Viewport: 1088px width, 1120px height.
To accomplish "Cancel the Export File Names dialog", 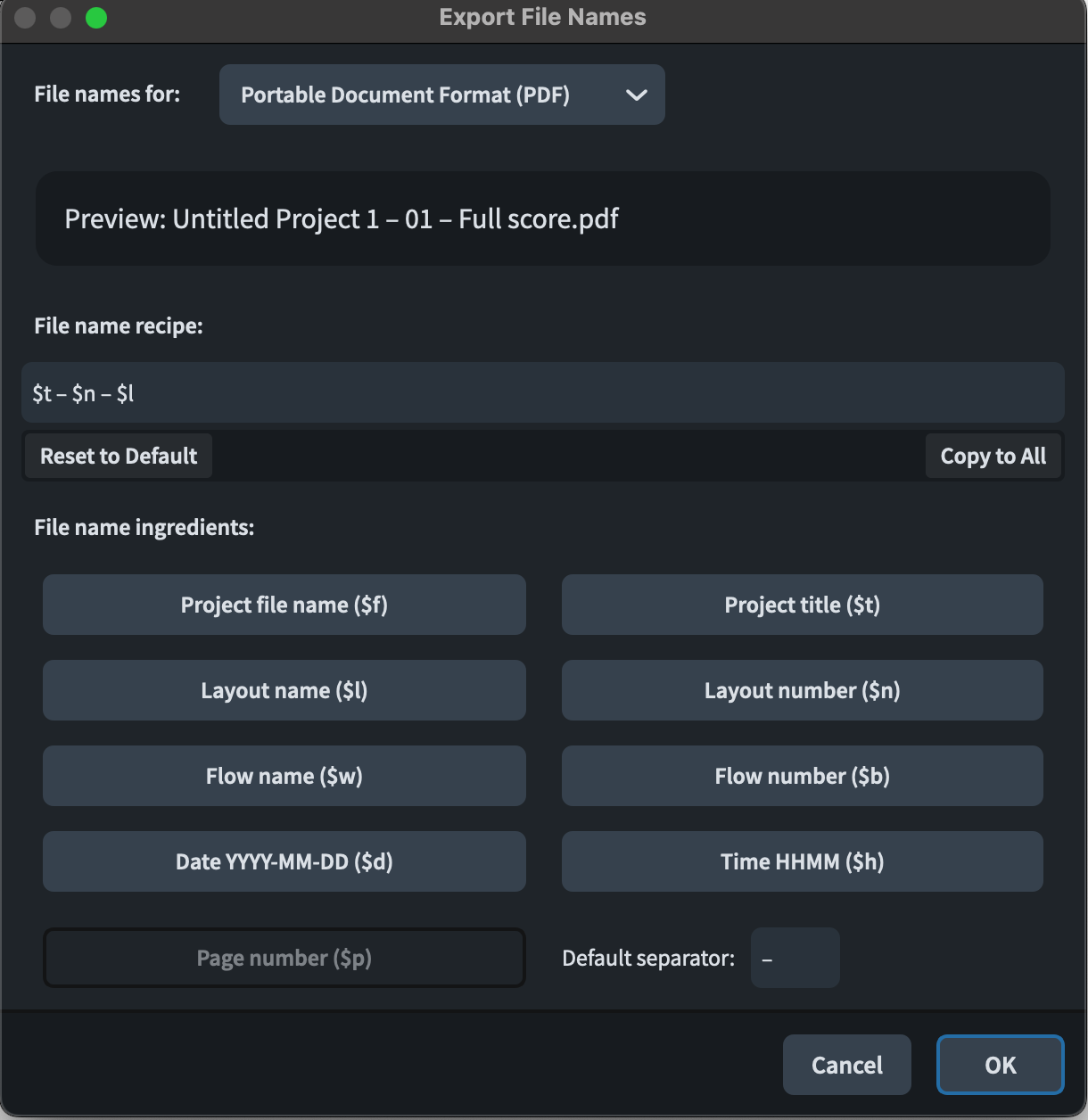I will [x=846, y=1065].
